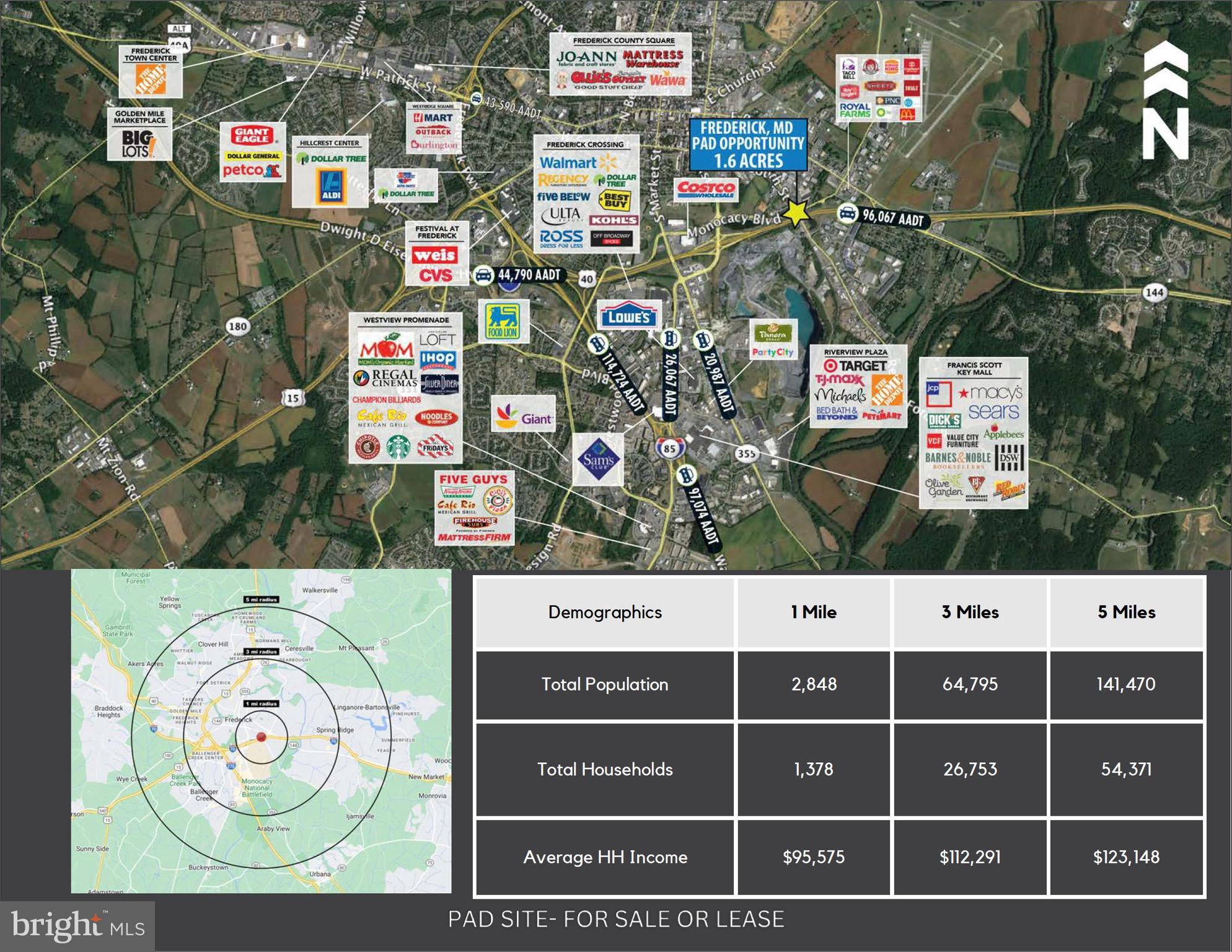Click the Target logo in Riverview Plaza
The width and height of the screenshot is (1232, 952).
(x=856, y=366)
